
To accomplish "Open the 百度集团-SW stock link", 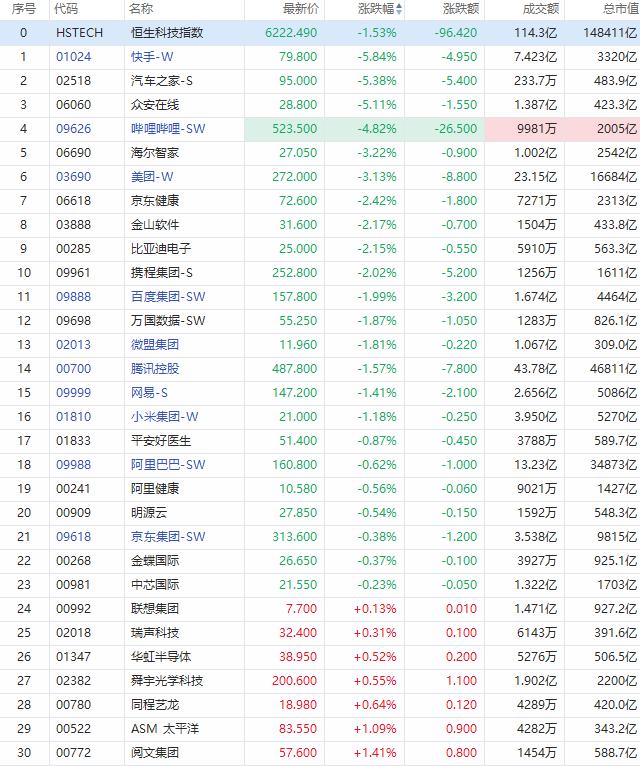I will (x=168, y=297).
